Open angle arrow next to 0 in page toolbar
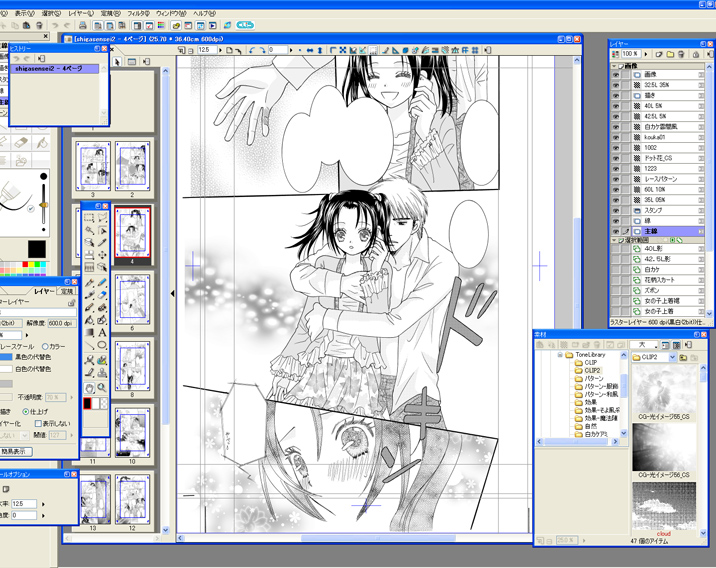Viewport: 716px width, 568px height. point(291,50)
